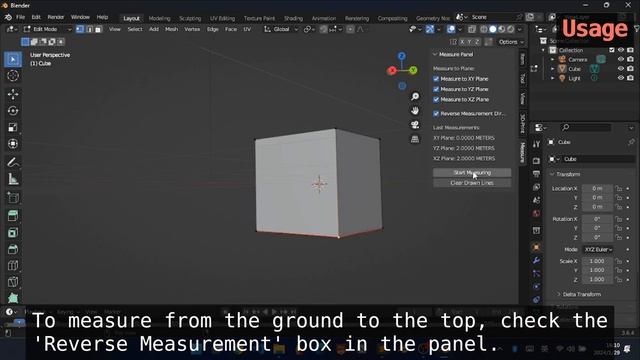
Task: Enable edge select mode
Action: pyautogui.click(x=89, y=29)
